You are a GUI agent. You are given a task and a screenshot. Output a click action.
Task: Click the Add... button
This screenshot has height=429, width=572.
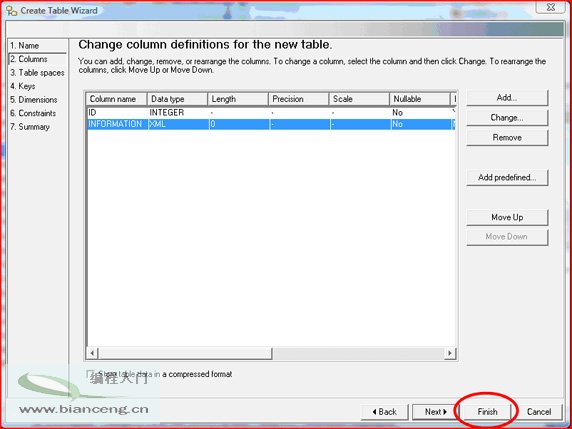click(507, 98)
